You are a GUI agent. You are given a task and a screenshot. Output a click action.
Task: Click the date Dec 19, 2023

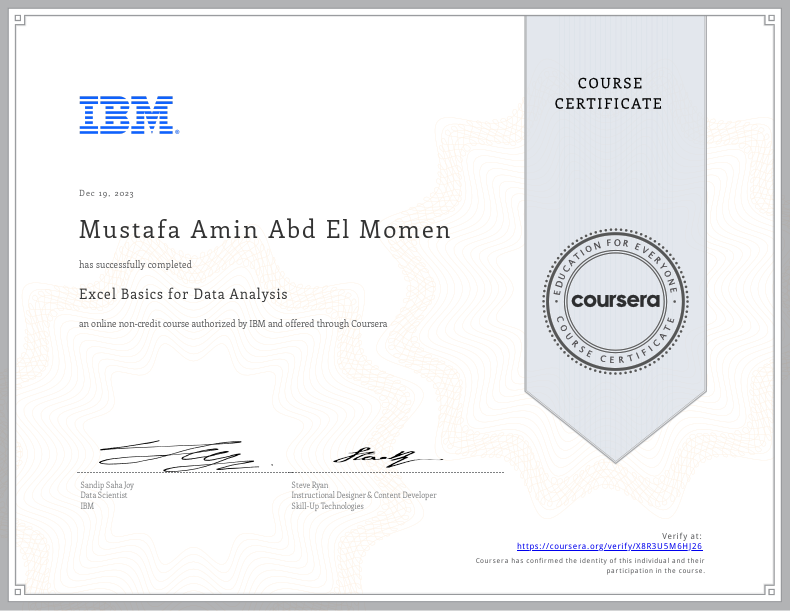point(107,193)
